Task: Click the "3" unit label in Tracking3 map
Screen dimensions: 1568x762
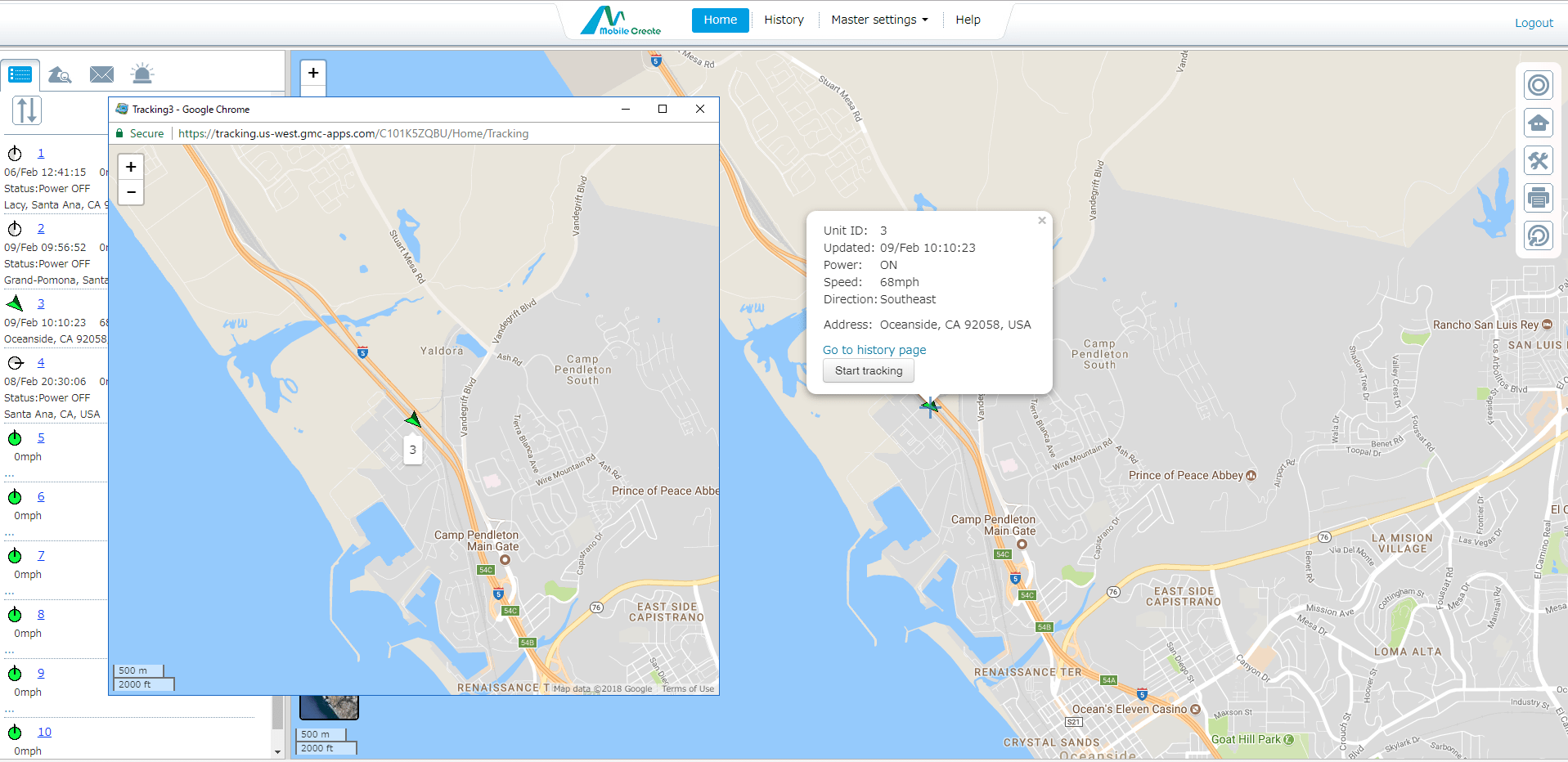Action: pyautogui.click(x=413, y=450)
